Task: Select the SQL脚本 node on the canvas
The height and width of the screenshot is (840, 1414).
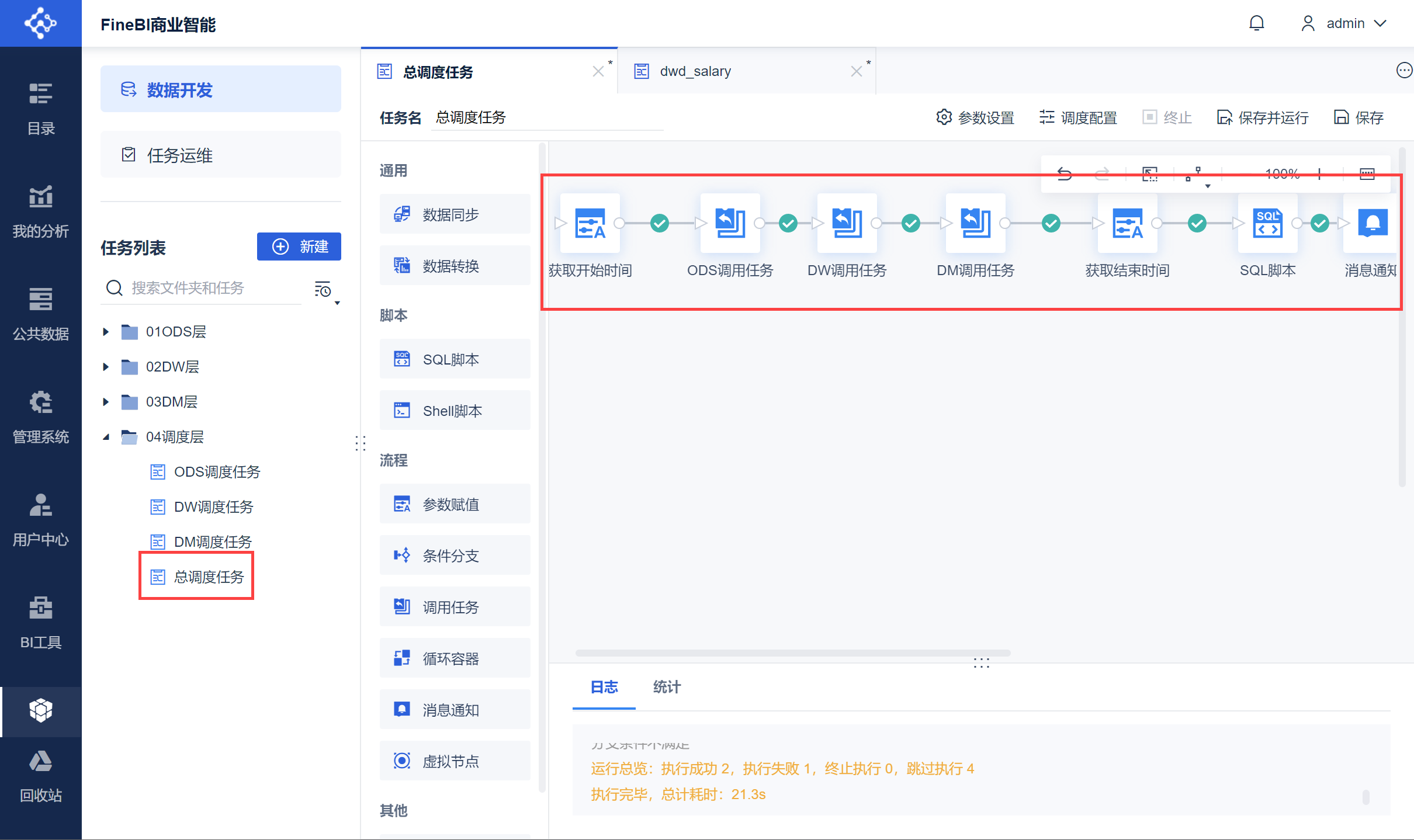Action: click(1267, 223)
